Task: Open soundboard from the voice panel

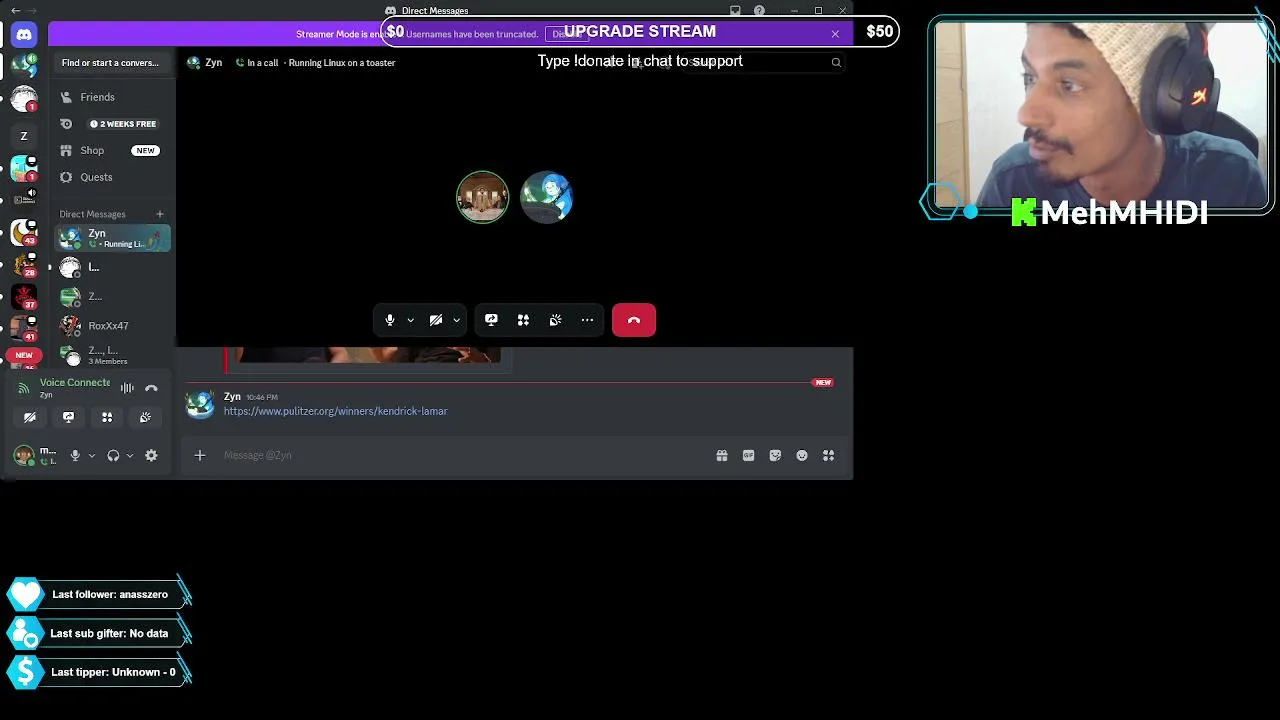Action: pos(145,417)
